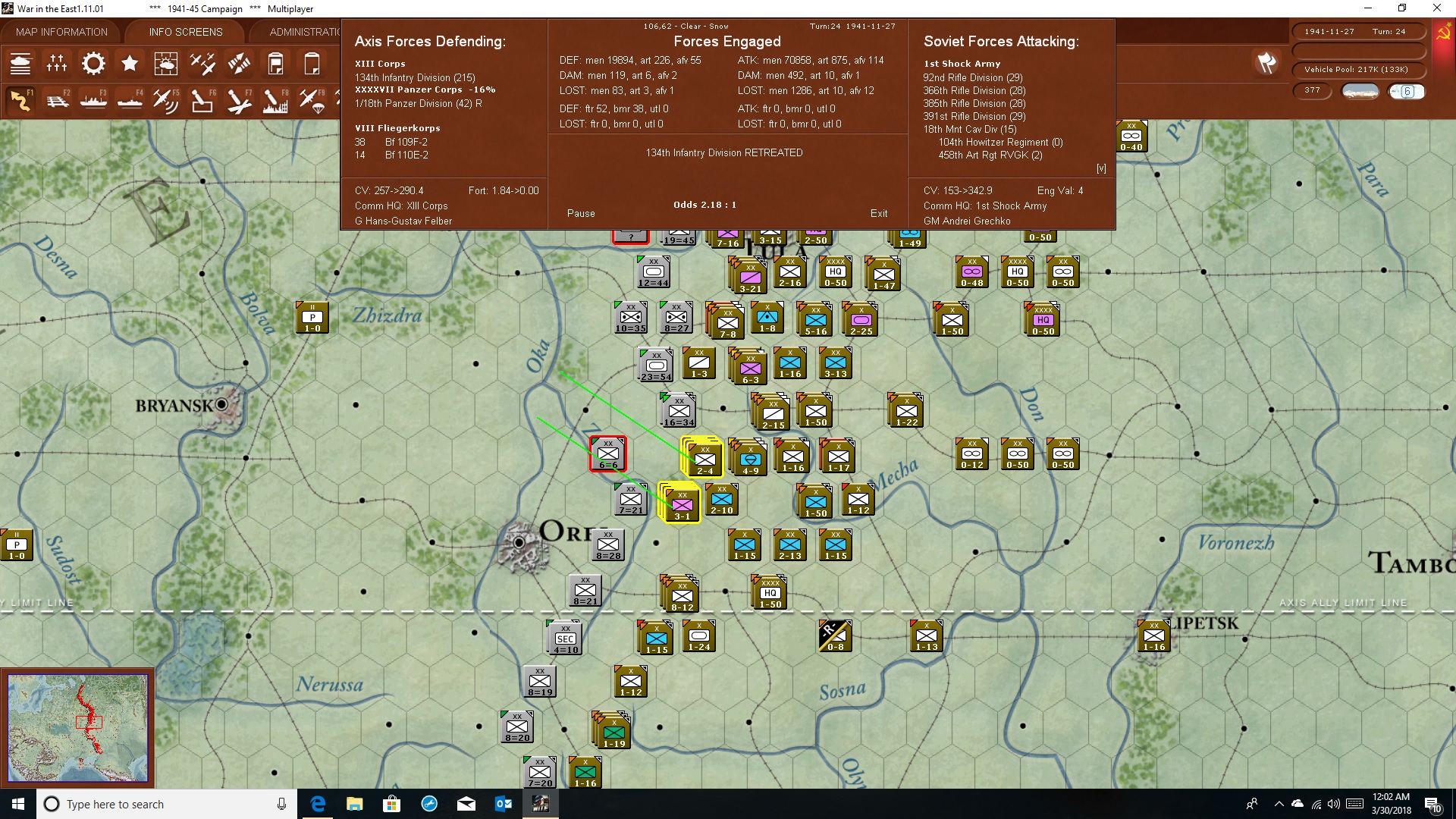Select German panzer unit 23=54

[656, 364]
